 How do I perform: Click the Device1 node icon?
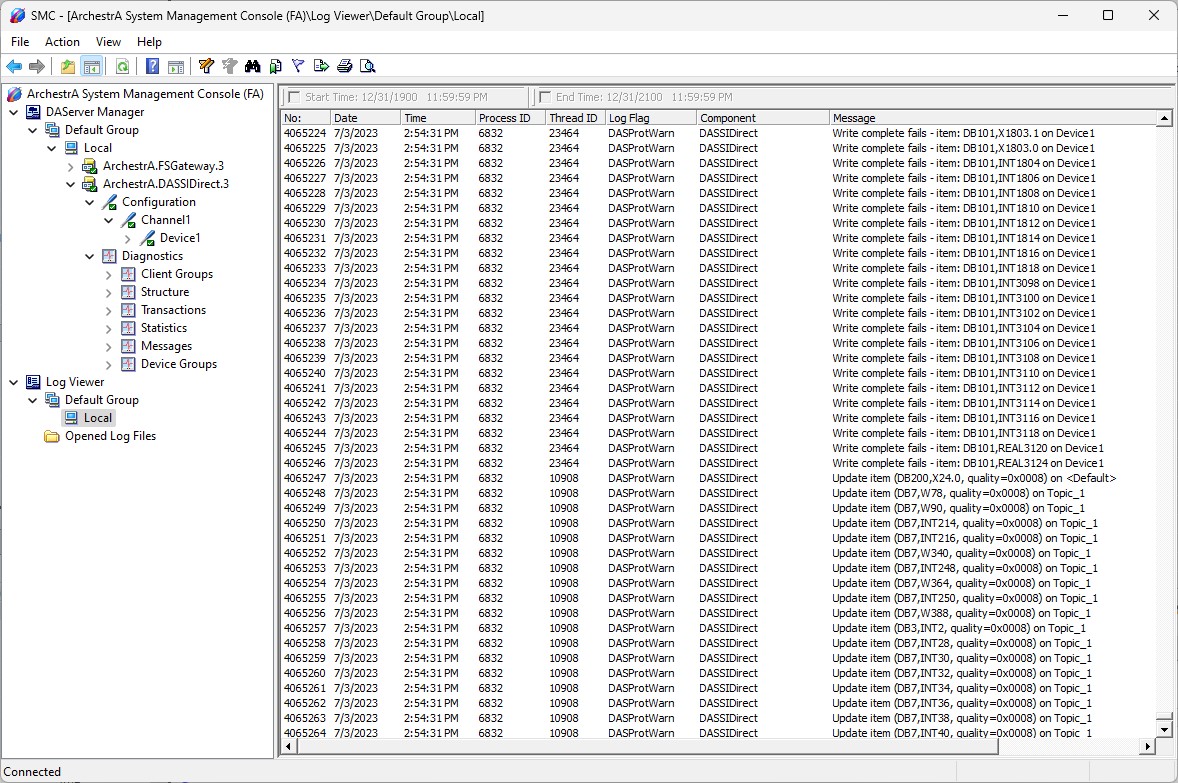(147, 238)
